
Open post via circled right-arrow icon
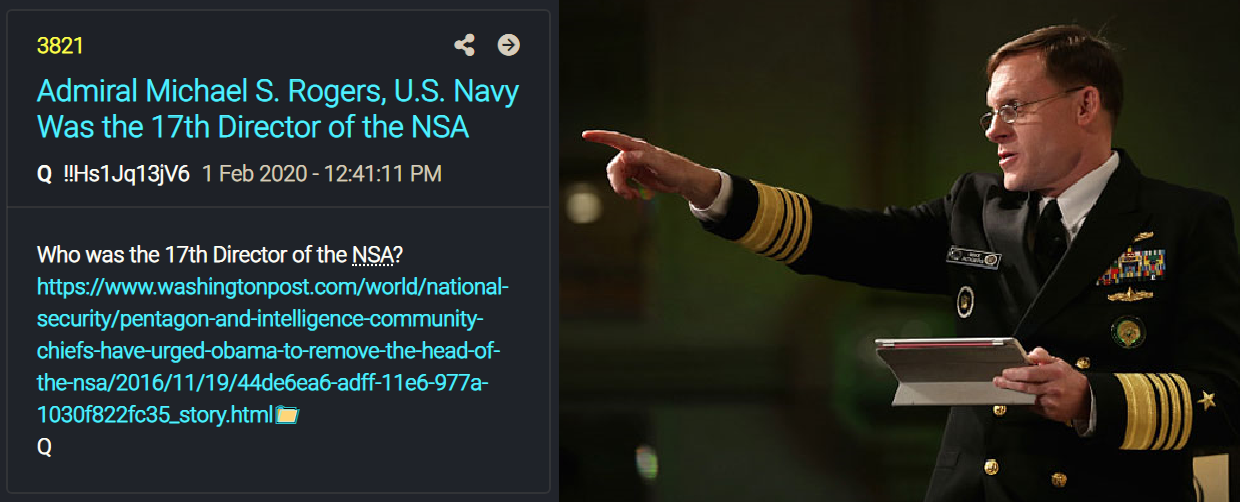click(x=509, y=45)
